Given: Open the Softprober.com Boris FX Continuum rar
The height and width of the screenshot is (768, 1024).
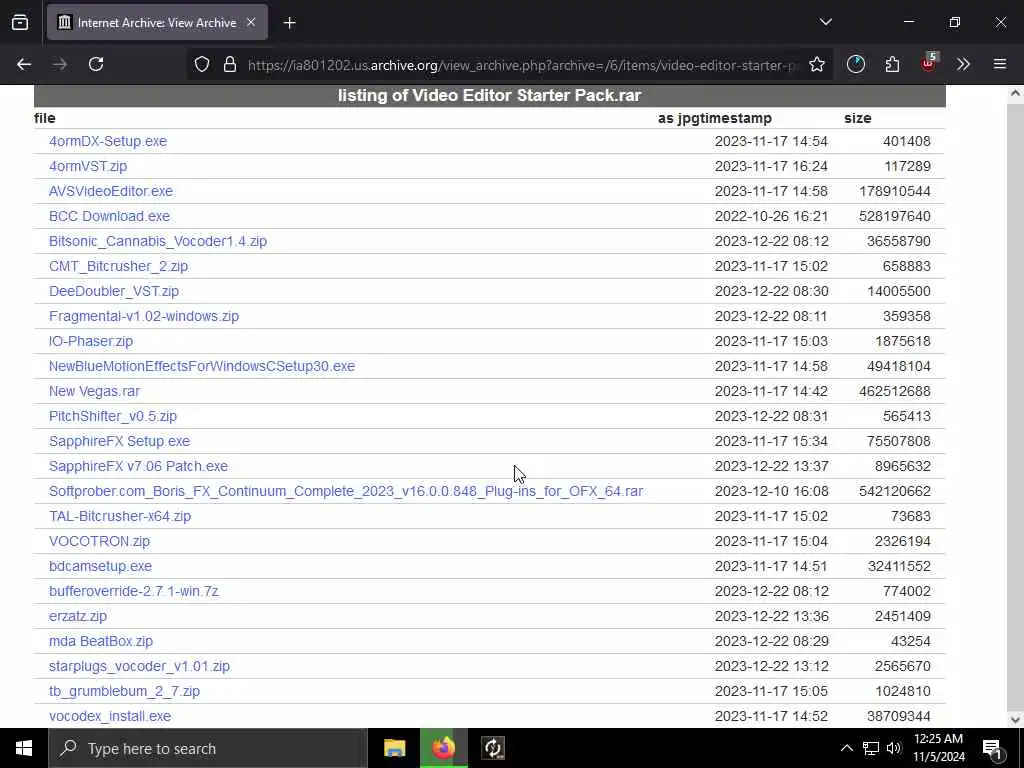Looking at the screenshot, I should click(x=346, y=491).
